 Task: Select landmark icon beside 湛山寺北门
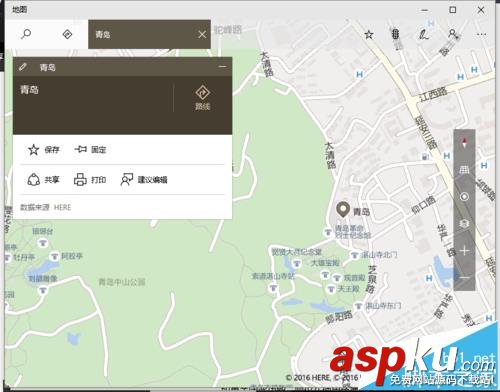pyautogui.click(x=355, y=255)
